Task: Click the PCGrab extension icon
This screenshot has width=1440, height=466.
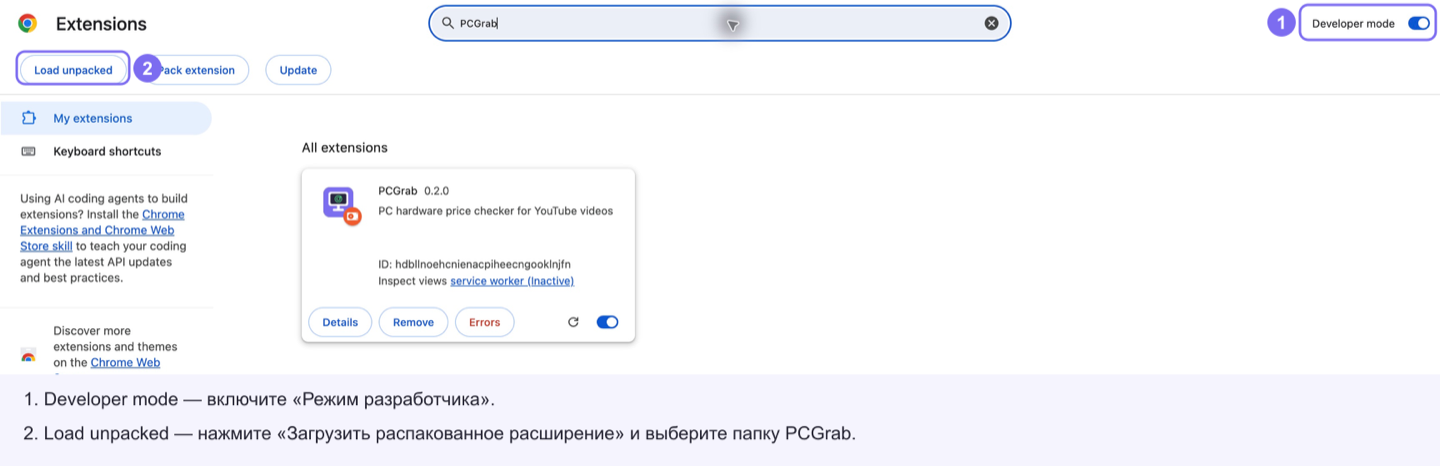Action: 341,205
